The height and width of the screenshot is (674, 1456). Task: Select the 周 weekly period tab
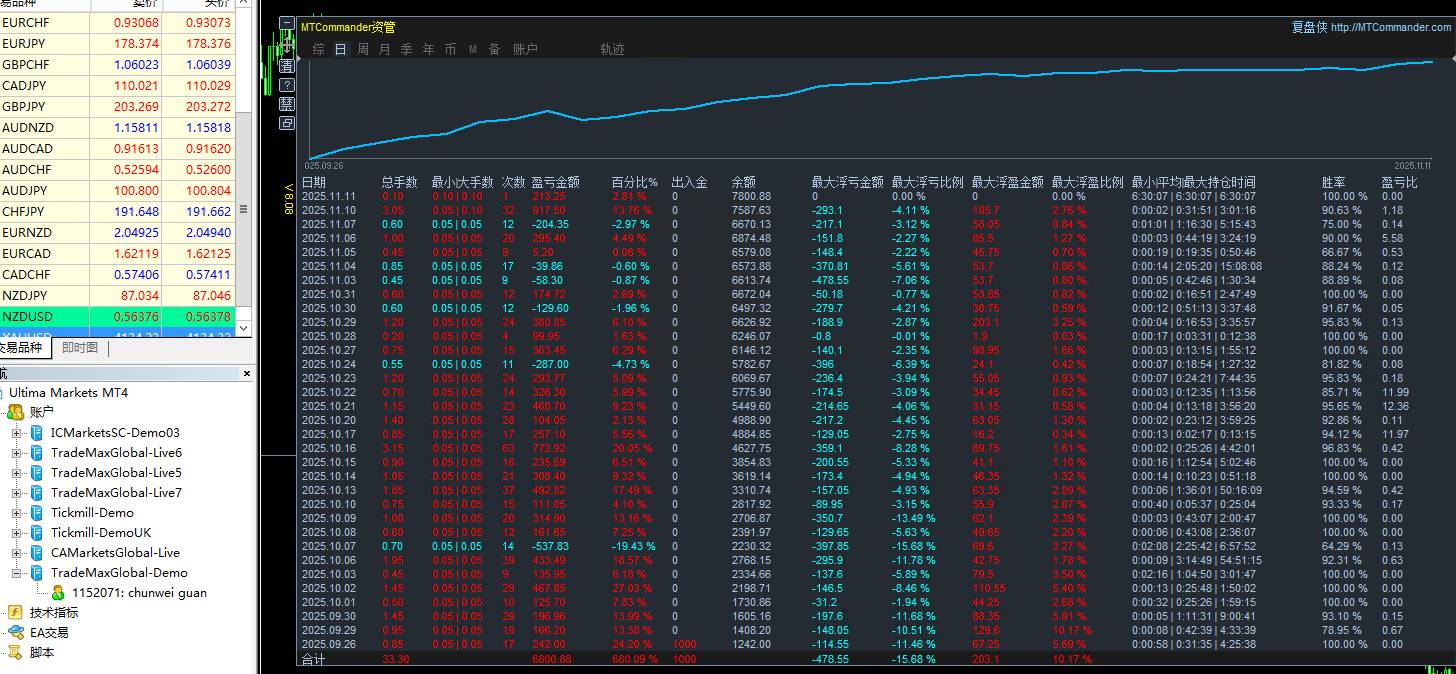click(363, 49)
